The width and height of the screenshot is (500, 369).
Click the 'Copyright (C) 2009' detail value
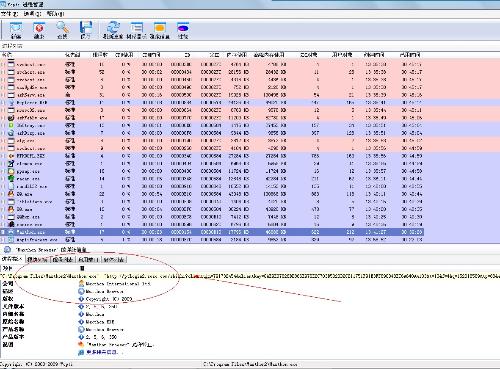(x=109, y=299)
